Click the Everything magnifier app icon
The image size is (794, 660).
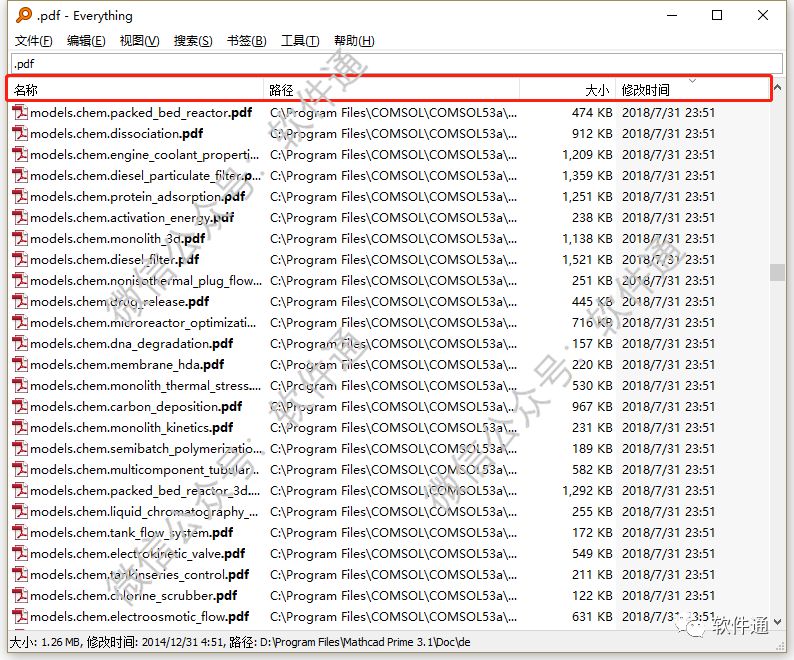pyautogui.click(x=23, y=15)
